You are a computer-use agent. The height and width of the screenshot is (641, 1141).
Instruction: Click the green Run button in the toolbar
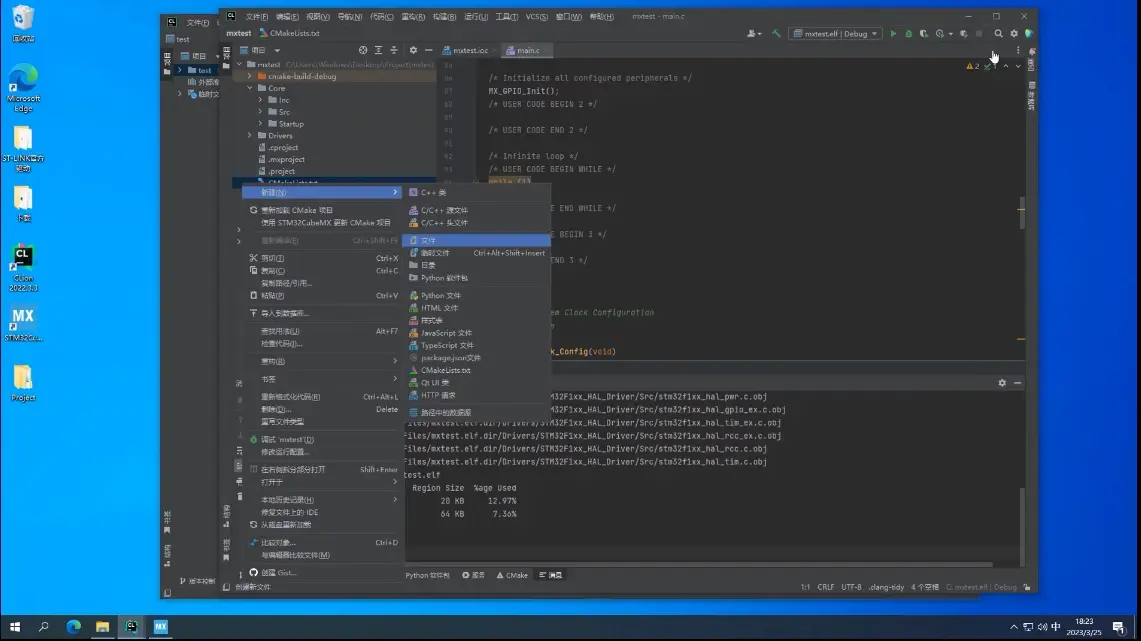pyautogui.click(x=893, y=34)
